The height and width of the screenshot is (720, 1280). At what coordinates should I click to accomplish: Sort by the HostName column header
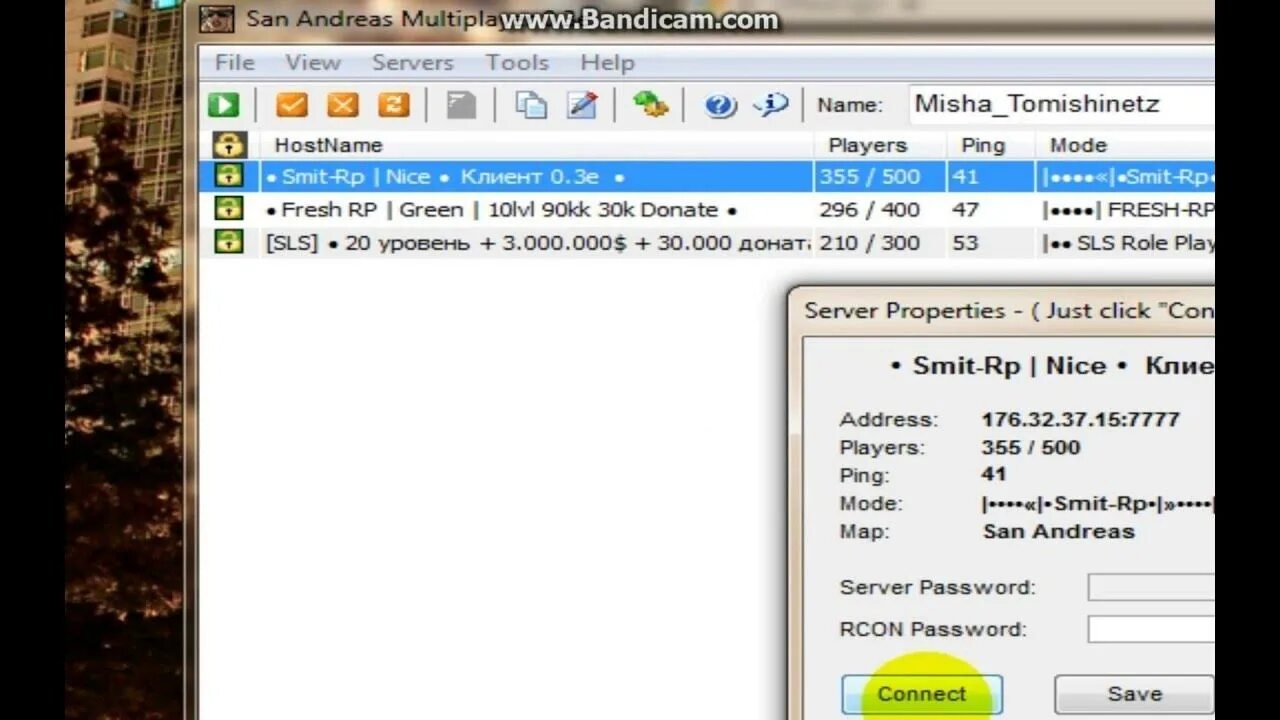click(x=535, y=145)
